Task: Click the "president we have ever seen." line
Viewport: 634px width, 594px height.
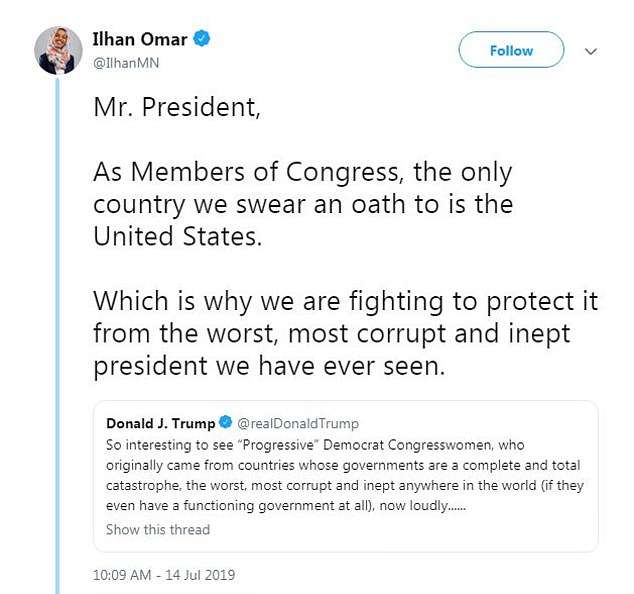Action: (267, 365)
